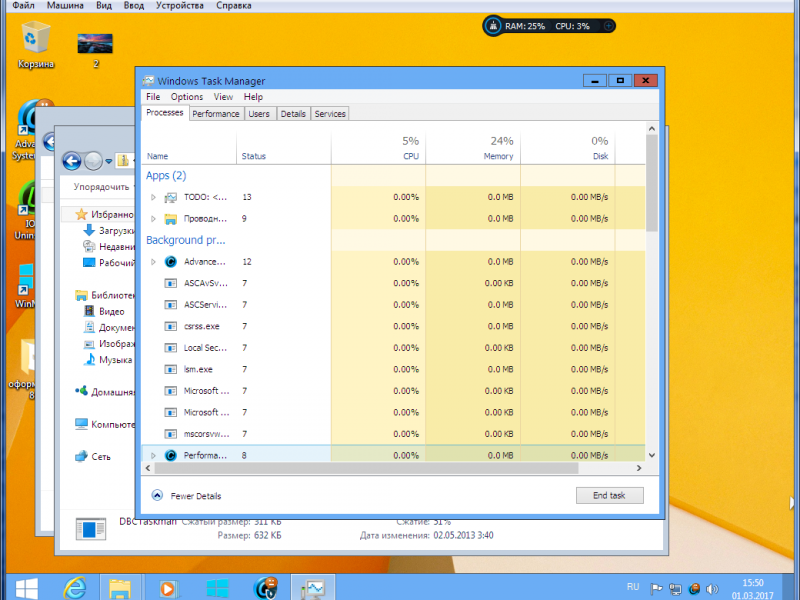This screenshot has height=600, width=800.
Task: Switch to the Services tab
Action: pos(330,114)
